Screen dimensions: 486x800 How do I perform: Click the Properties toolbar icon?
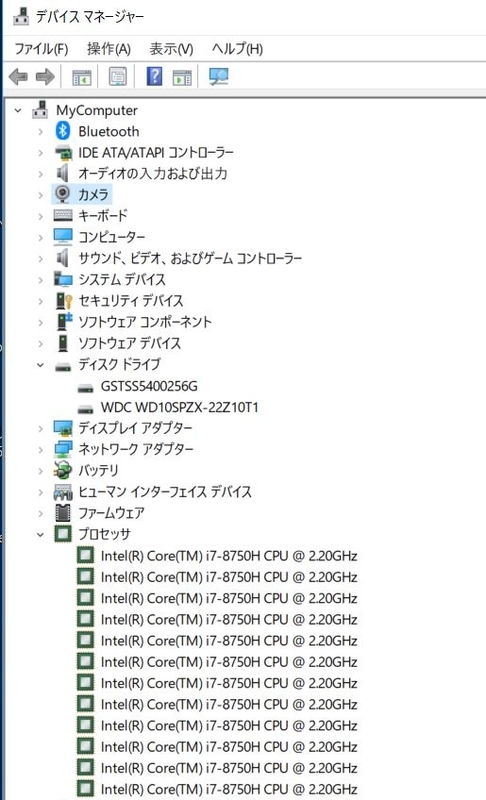tap(118, 77)
